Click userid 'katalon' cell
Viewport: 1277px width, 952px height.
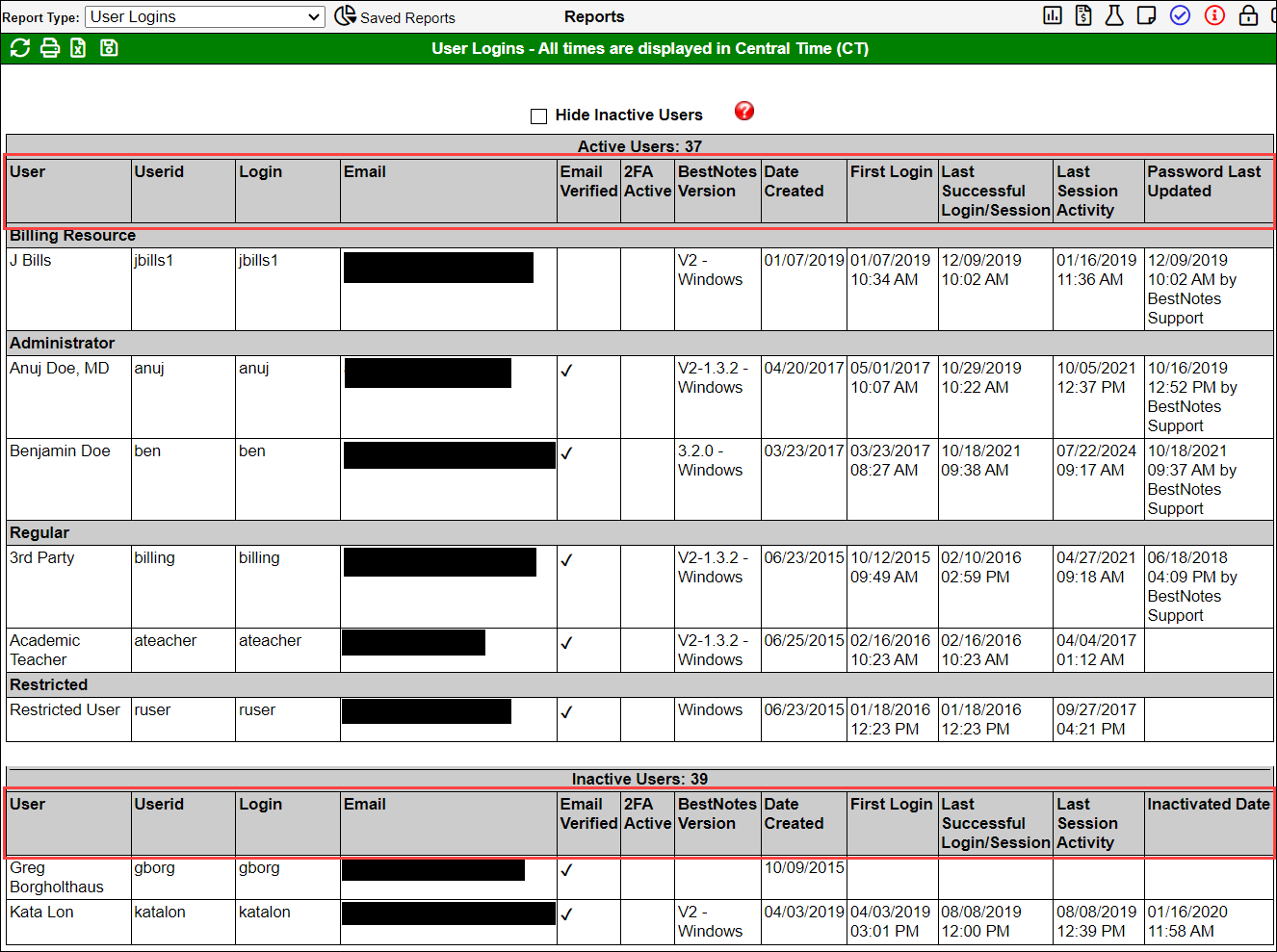pyautogui.click(x=183, y=922)
